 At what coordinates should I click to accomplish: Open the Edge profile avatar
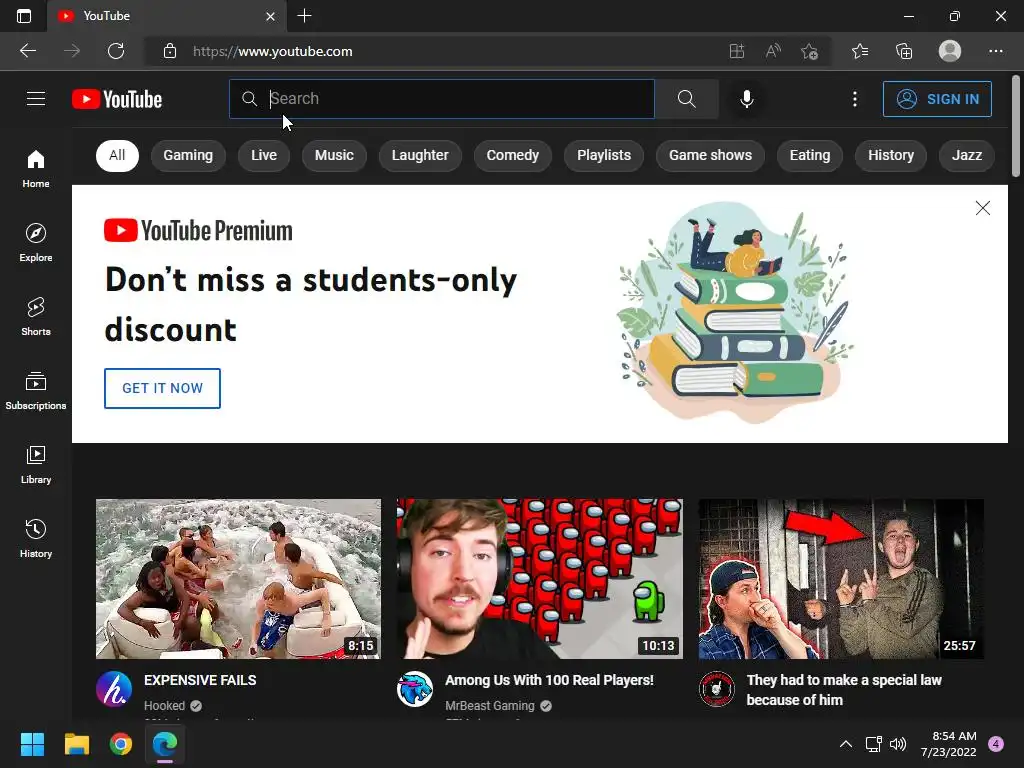(x=950, y=51)
